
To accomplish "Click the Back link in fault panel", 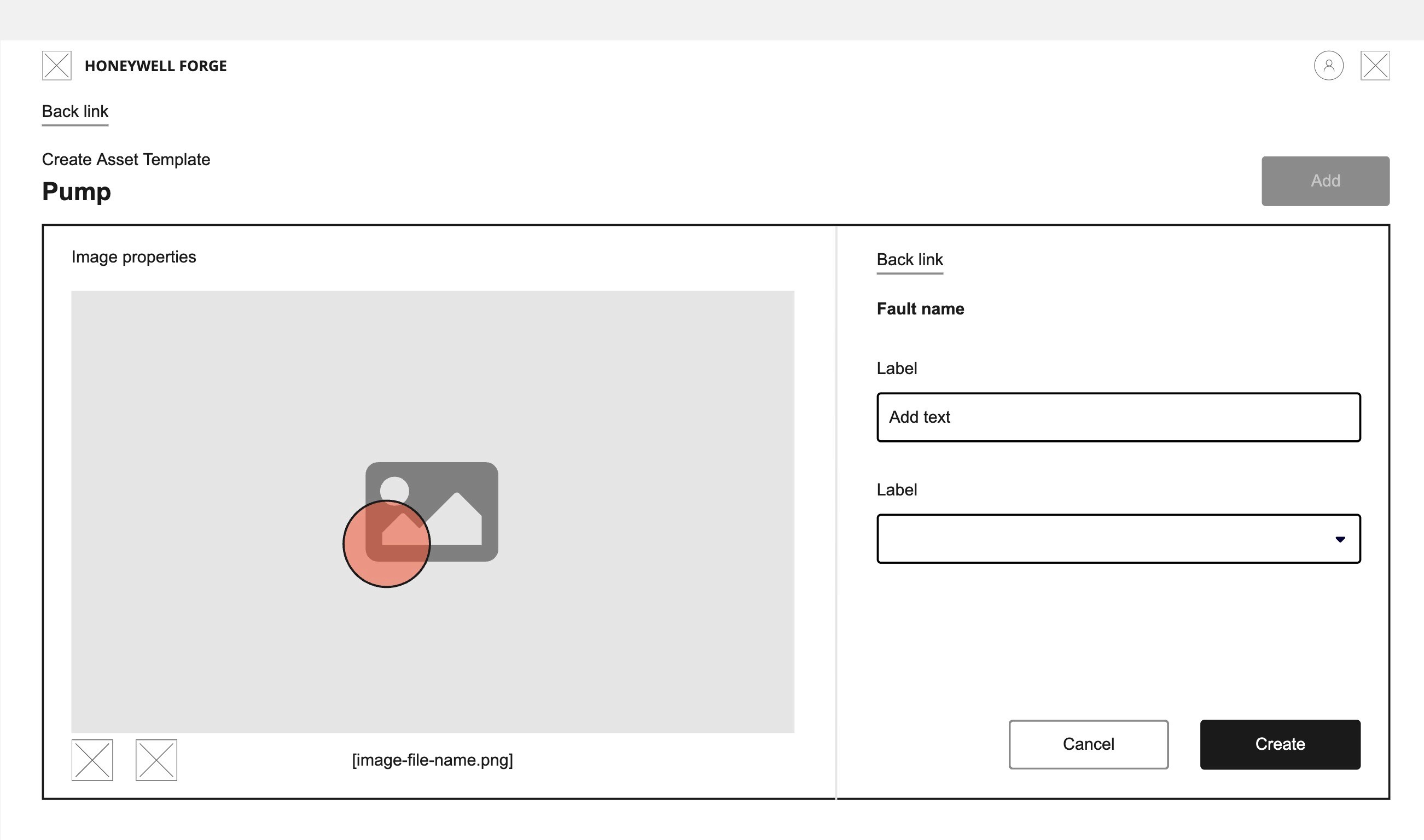I will pyautogui.click(x=909, y=259).
